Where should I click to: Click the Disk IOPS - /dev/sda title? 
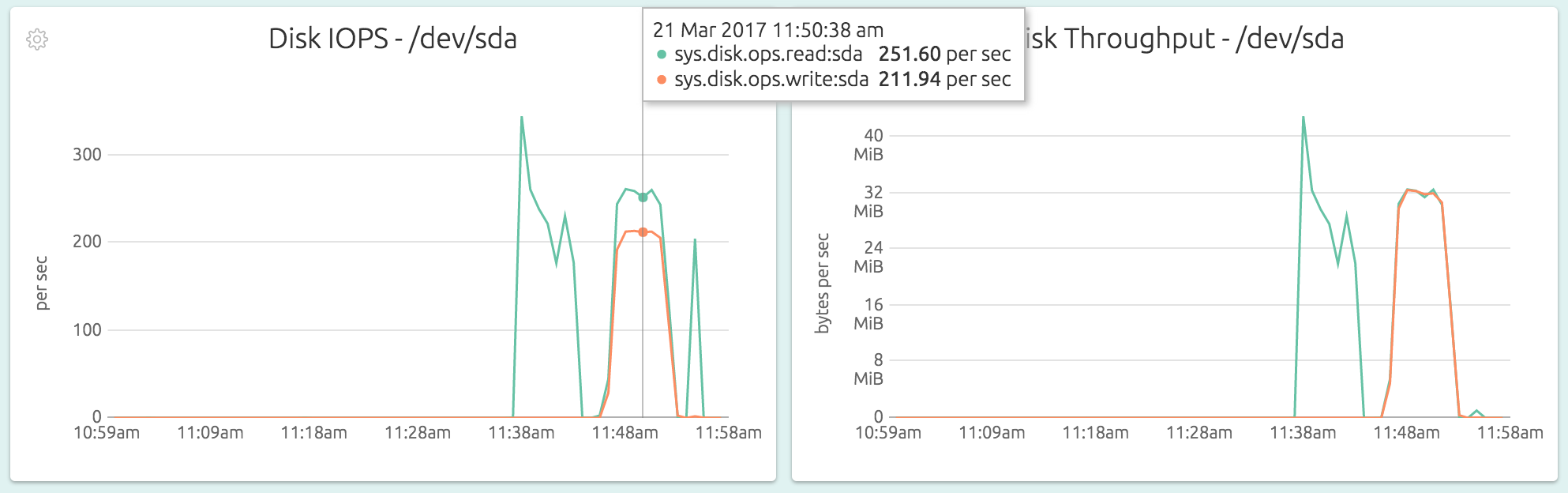click(x=392, y=39)
